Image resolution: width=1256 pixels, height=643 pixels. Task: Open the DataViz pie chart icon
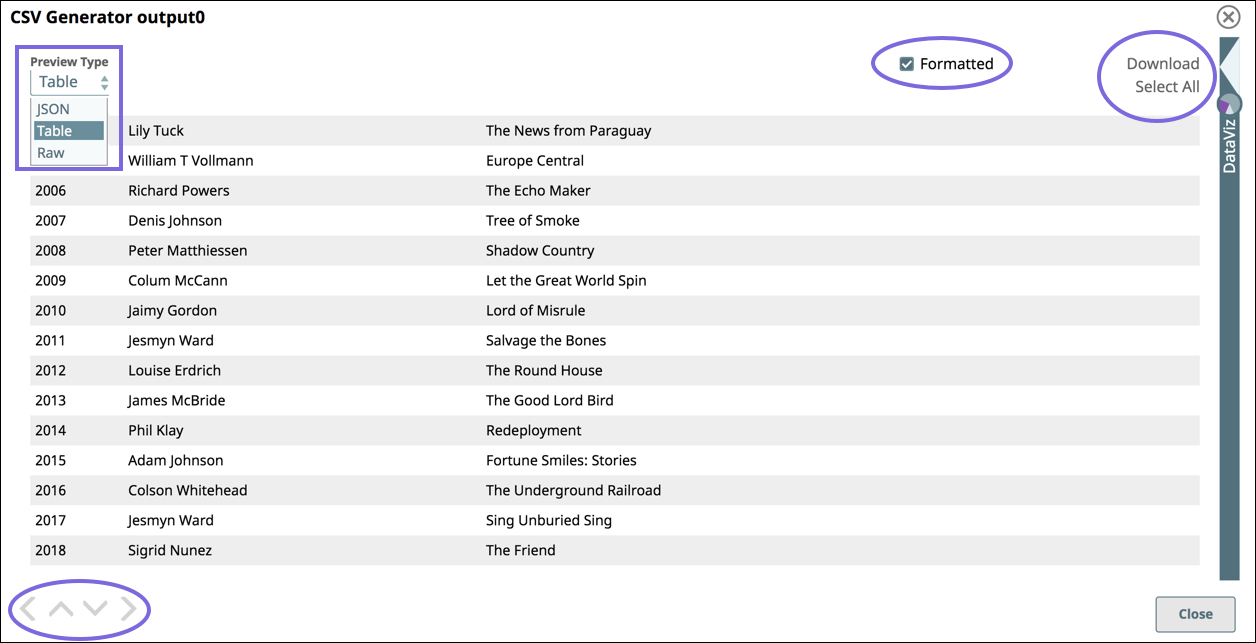pyautogui.click(x=1229, y=104)
